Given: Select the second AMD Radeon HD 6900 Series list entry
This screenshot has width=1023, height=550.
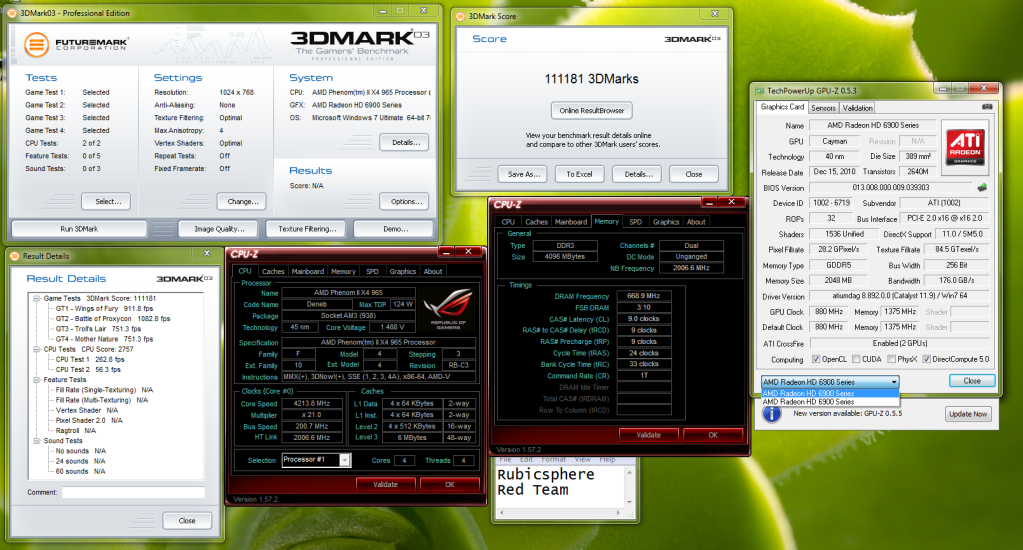Looking at the screenshot, I should [x=830, y=402].
